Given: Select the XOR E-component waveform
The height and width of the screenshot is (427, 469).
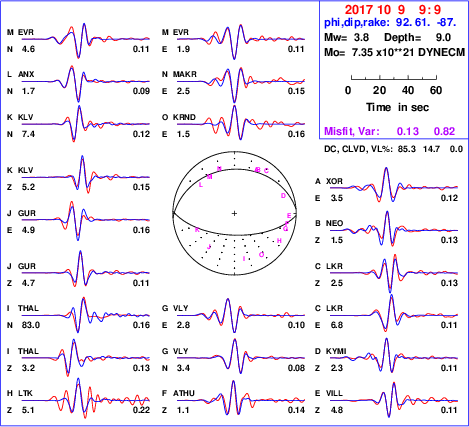Looking at the screenshot, I should pyautogui.click(x=394, y=186).
